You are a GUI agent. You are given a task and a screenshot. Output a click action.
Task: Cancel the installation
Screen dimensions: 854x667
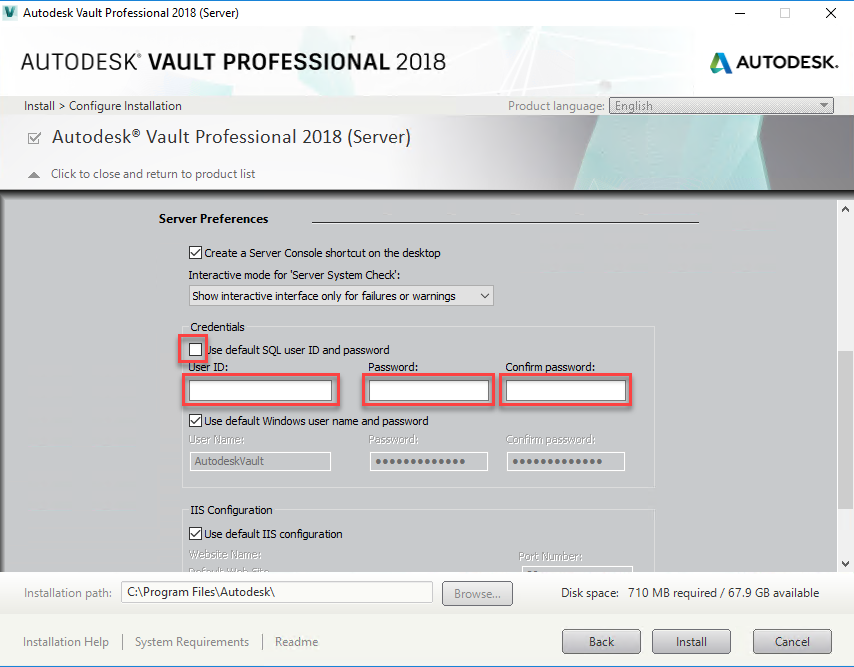tap(792, 641)
